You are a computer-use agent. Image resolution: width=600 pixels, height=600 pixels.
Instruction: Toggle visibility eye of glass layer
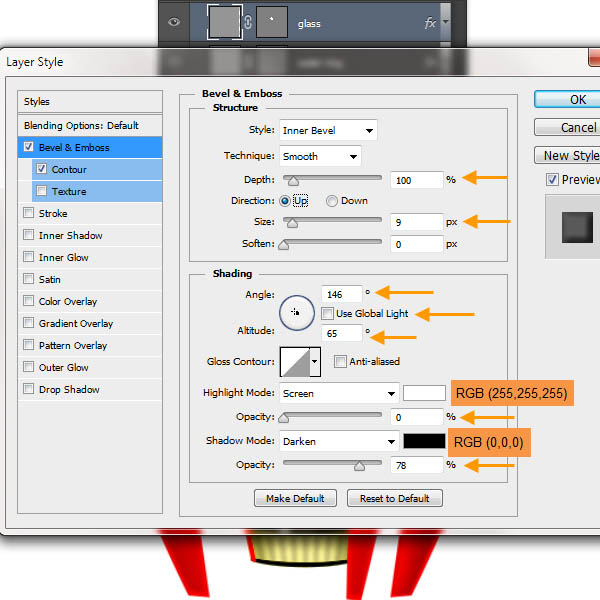[x=174, y=23]
